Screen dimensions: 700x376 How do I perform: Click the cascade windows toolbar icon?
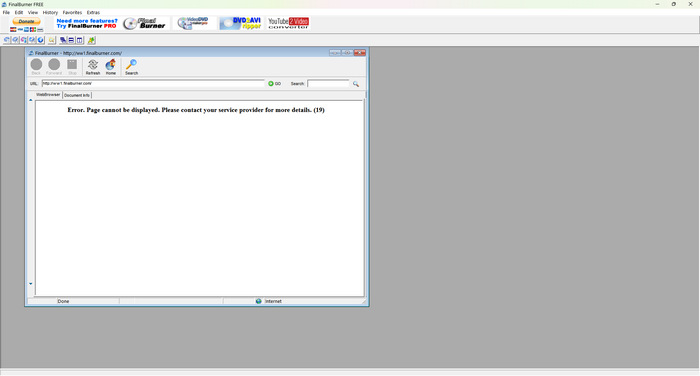click(63, 40)
